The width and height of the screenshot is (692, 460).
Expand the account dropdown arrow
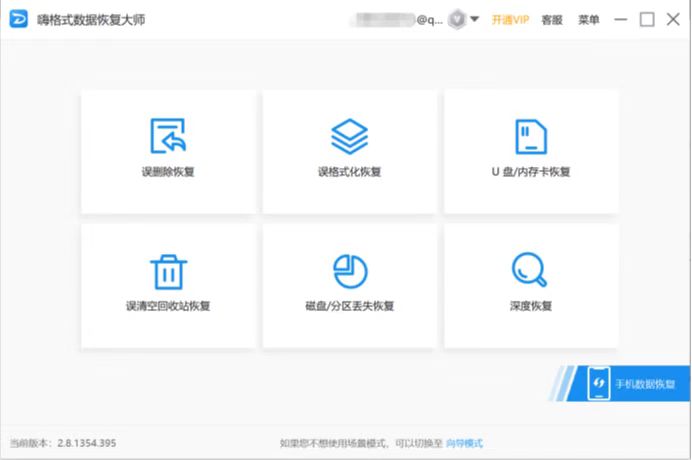tap(474, 19)
